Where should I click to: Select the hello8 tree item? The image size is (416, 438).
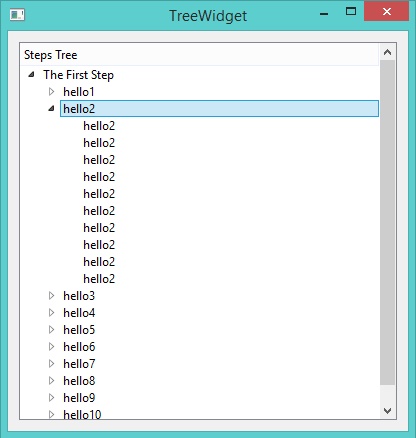79,381
